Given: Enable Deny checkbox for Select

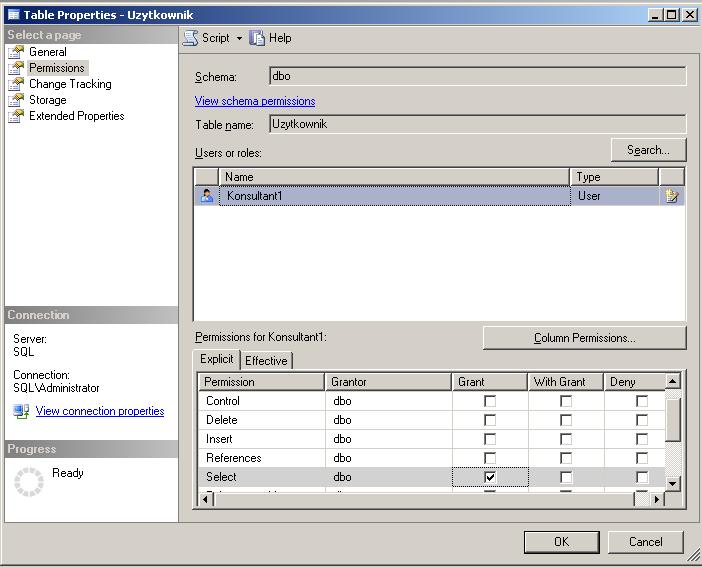Looking at the screenshot, I should [x=642, y=477].
